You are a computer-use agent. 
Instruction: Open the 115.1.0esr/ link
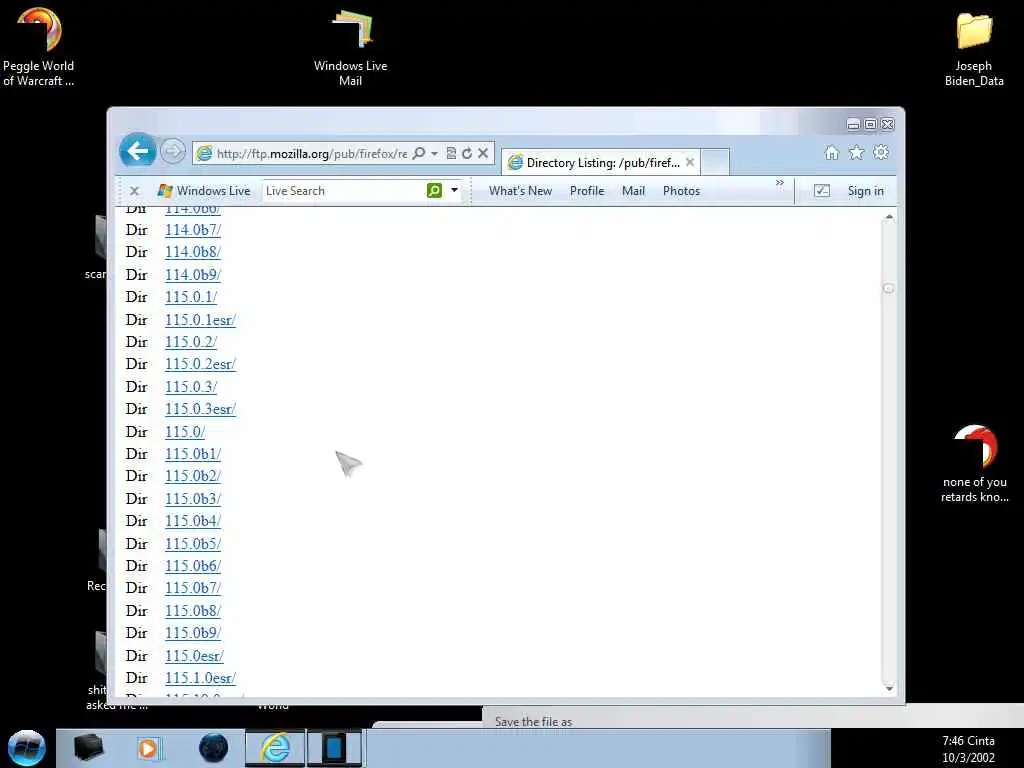(x=200, y=679)
